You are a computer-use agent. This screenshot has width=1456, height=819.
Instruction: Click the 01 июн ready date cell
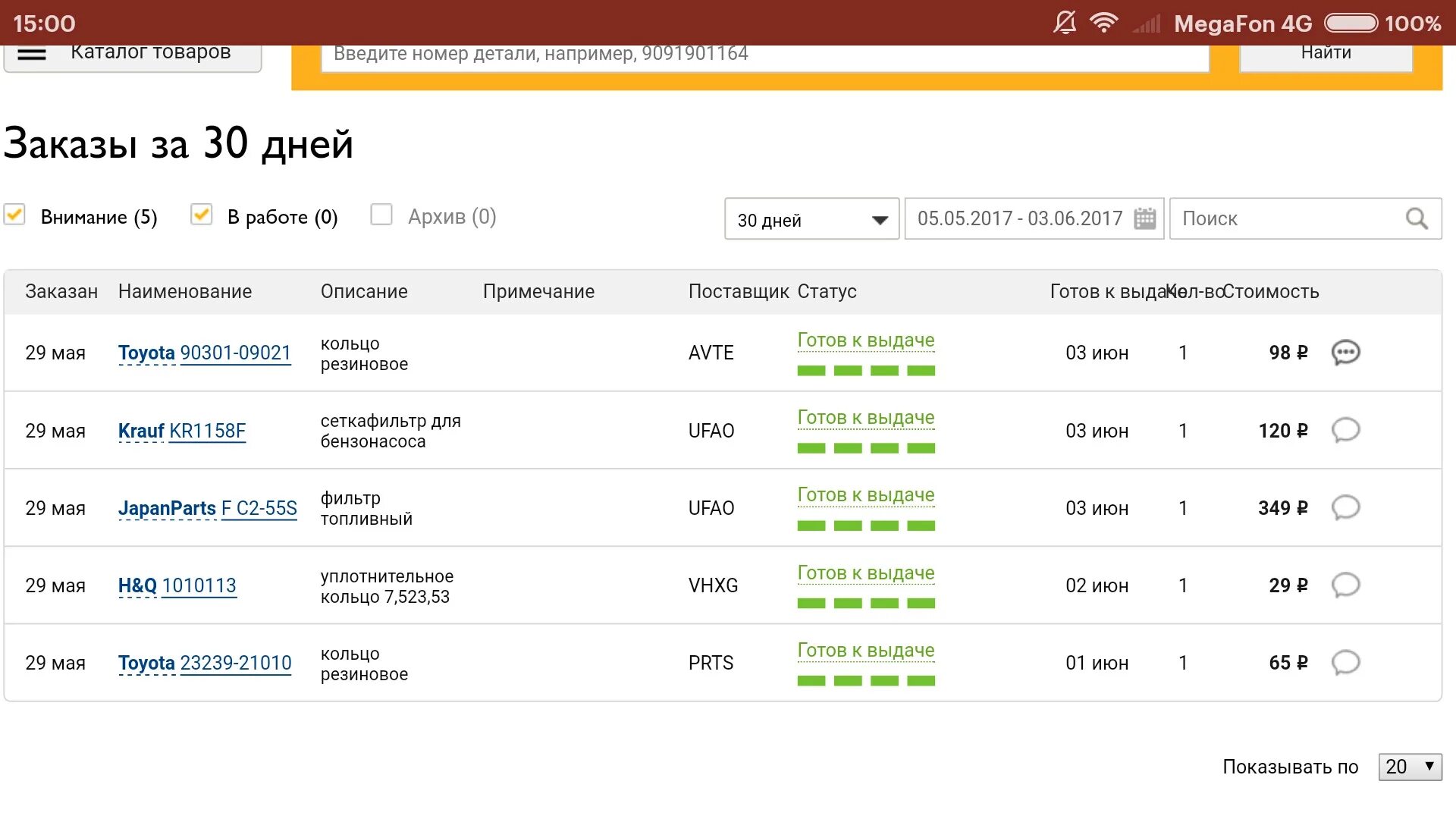pos(1097,663)
